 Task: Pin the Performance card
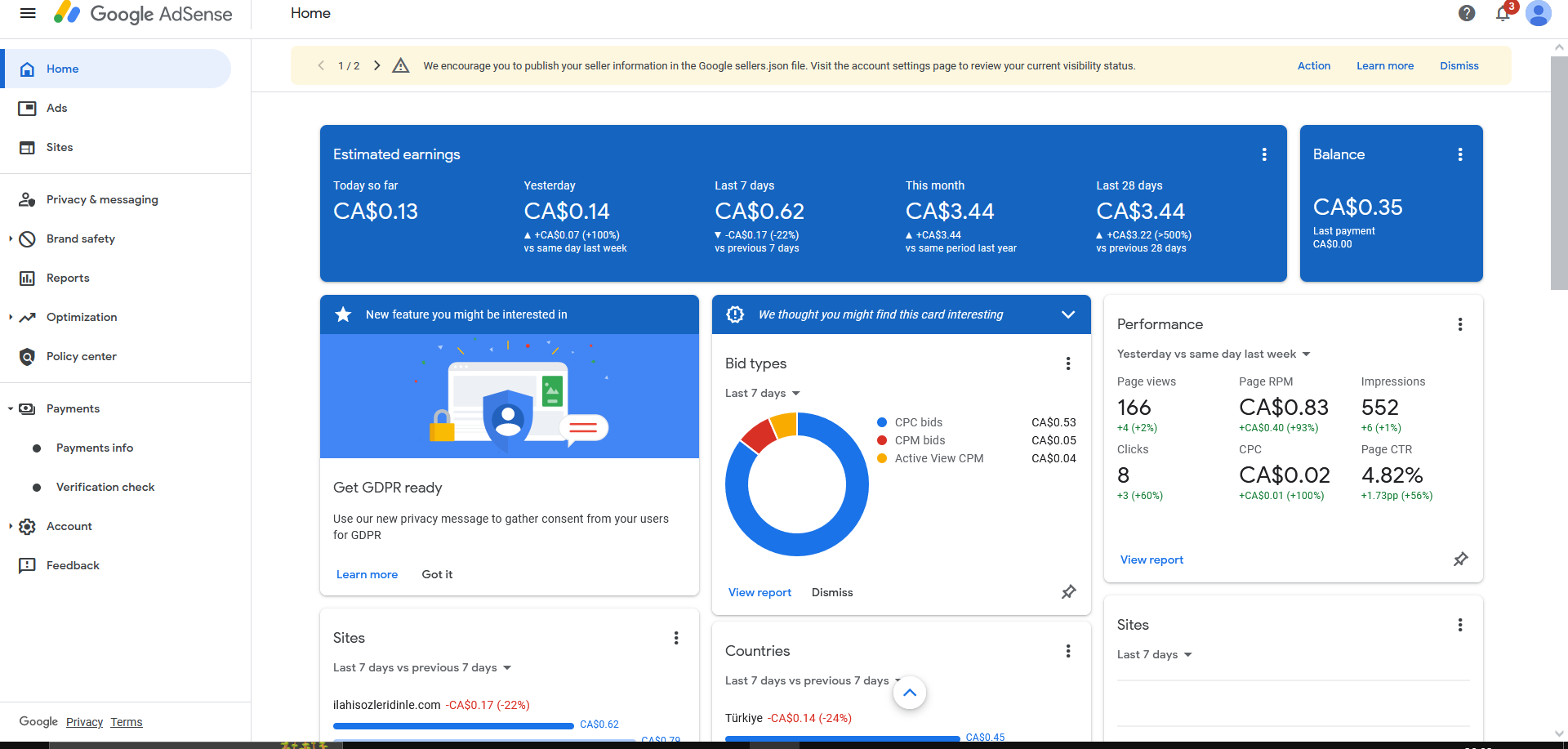[x=1461, y=560]
